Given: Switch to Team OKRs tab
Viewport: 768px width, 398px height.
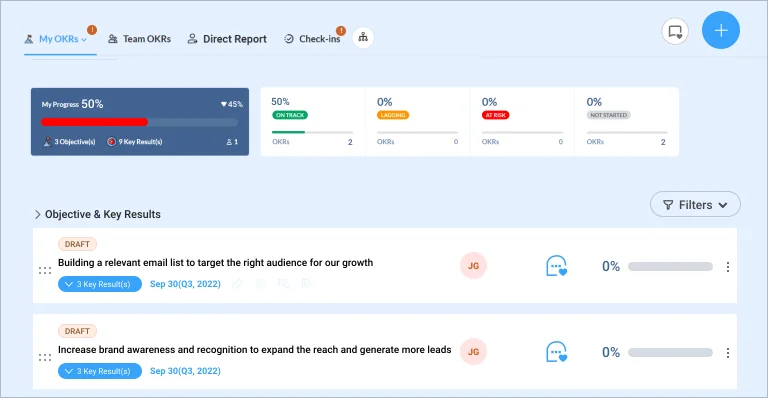Looking at the screenshot, I should point(140,39).
